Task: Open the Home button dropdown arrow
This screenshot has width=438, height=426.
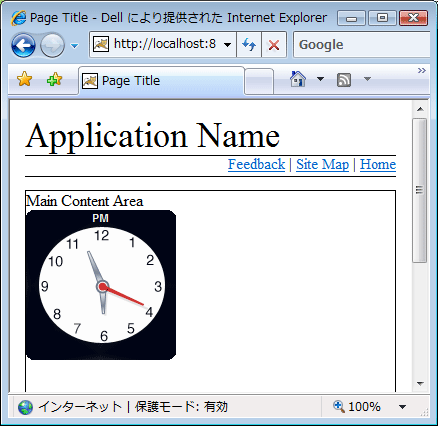Action: tap(320, 79)
